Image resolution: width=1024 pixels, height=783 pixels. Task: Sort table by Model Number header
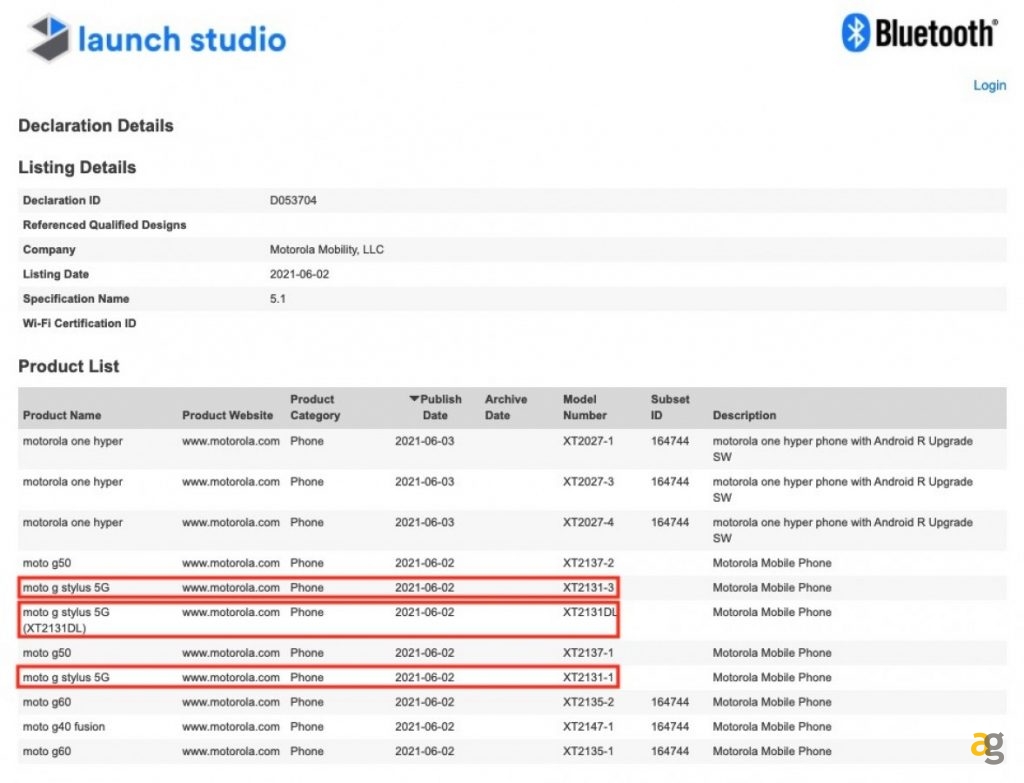tap(585, 407)
